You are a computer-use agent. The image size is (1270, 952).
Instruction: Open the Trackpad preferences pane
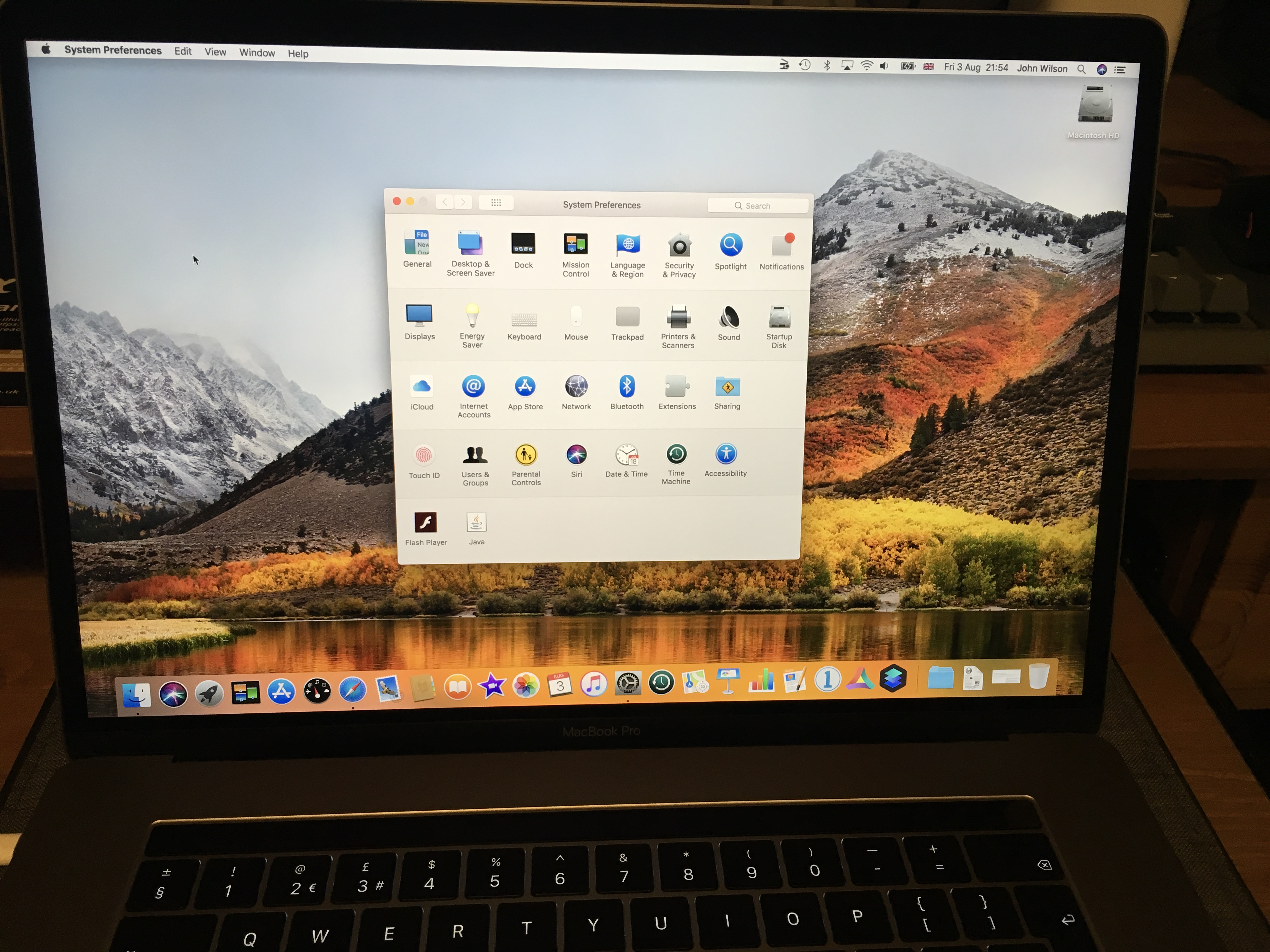click(x=627, y=323)
